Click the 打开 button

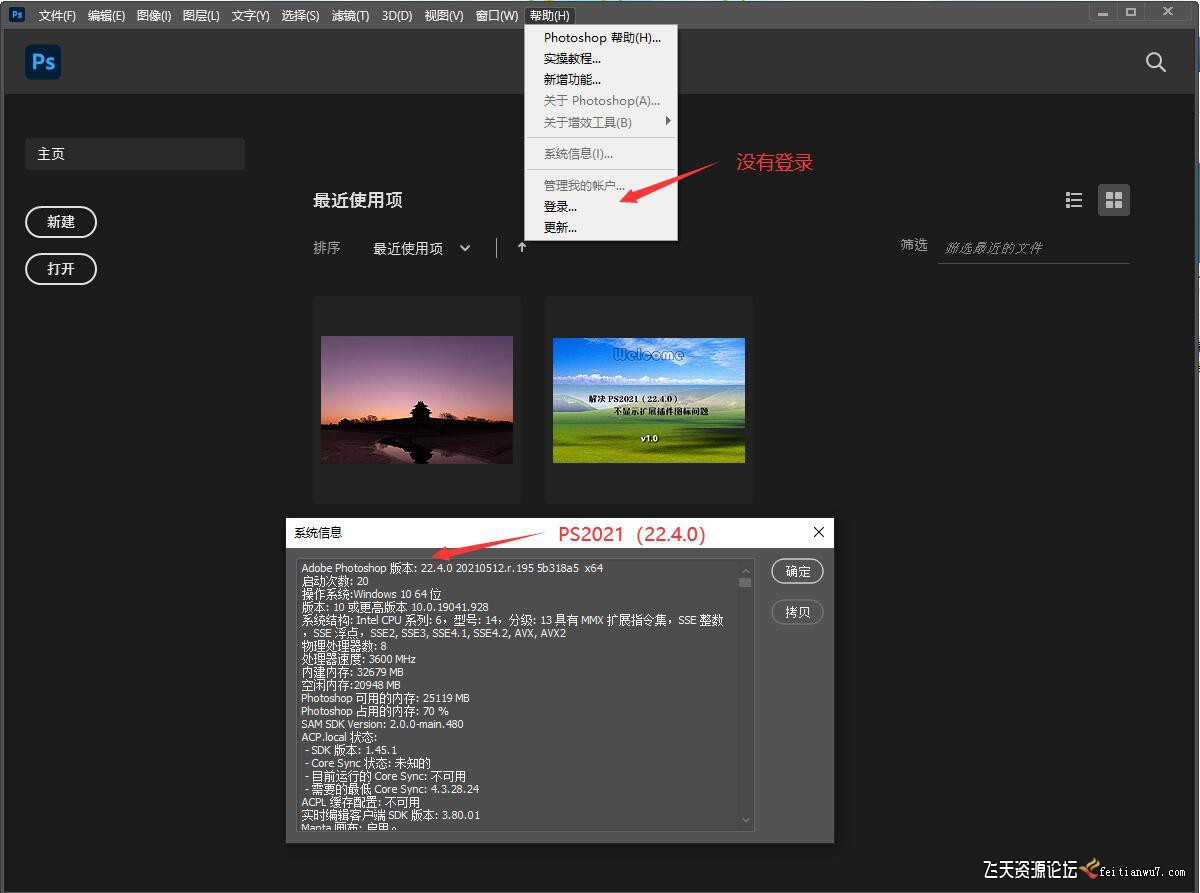pyautogui.click(x=61, y=269)
